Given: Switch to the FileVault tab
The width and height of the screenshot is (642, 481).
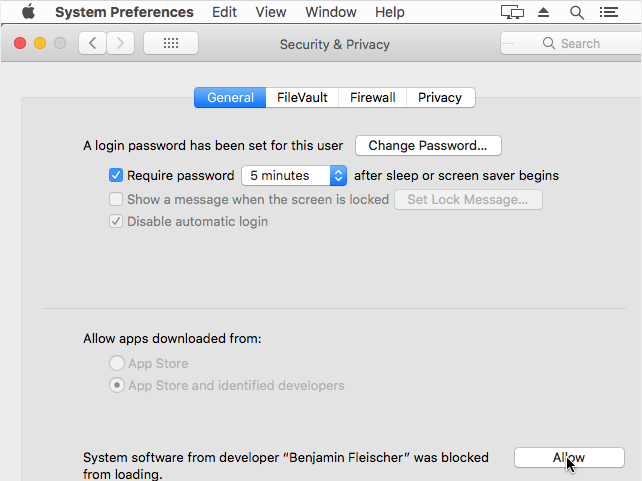Looking at the screenshot, I should [x=302, y=97].
